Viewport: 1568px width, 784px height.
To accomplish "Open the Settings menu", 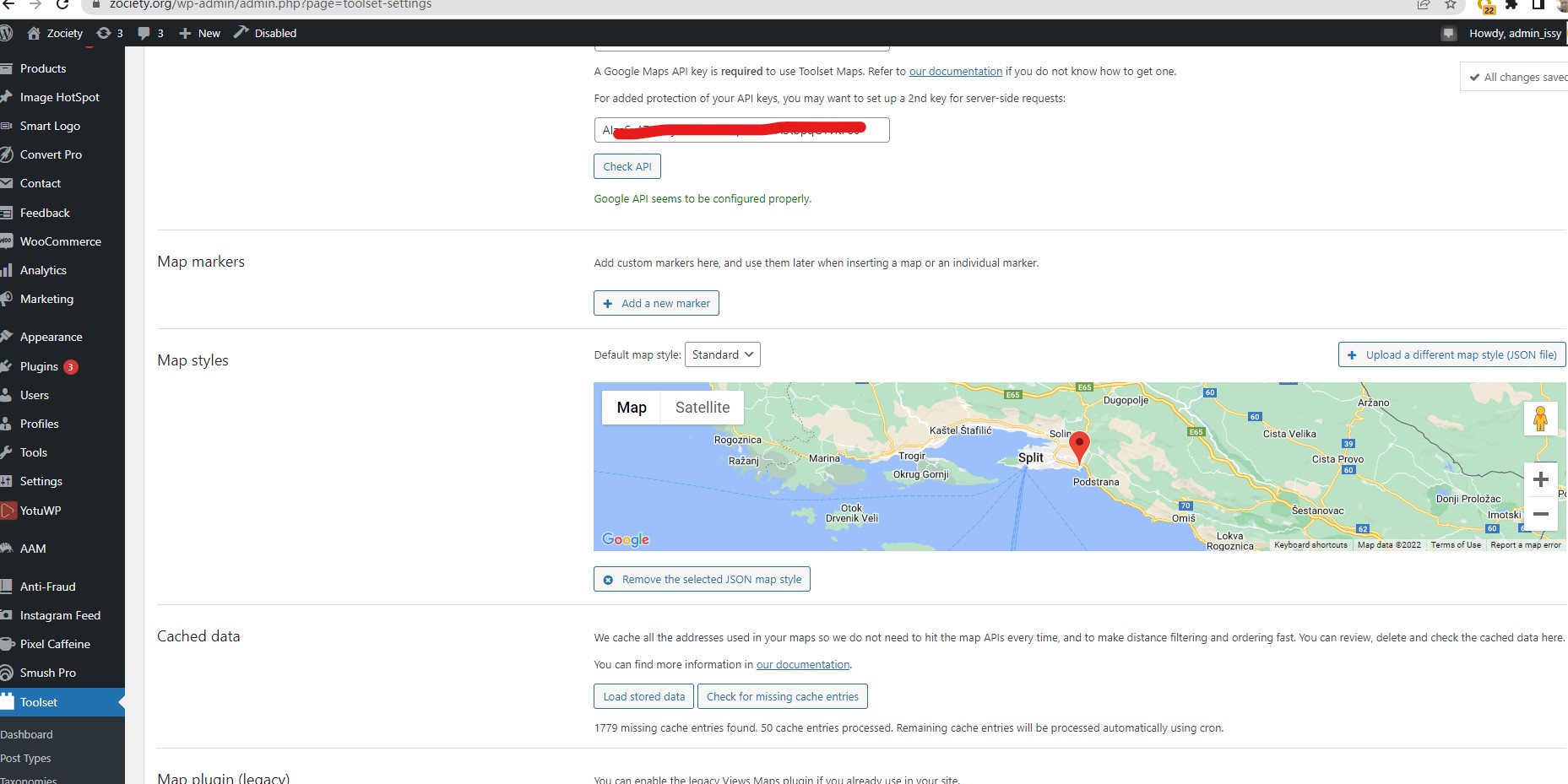I will (x=41, y=481).
